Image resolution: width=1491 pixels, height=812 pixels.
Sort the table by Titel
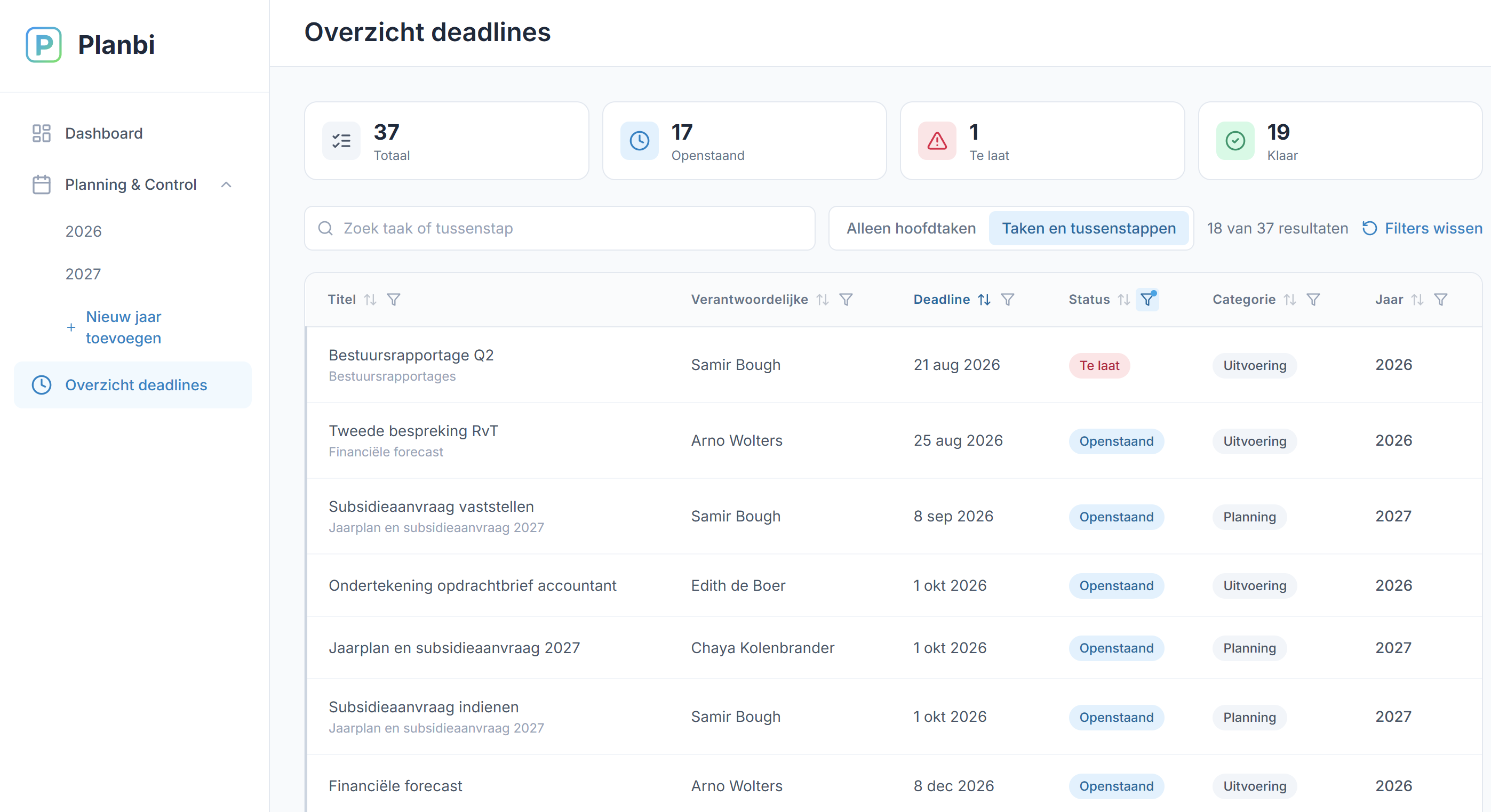pyautogui.click(x=370, y=300)
